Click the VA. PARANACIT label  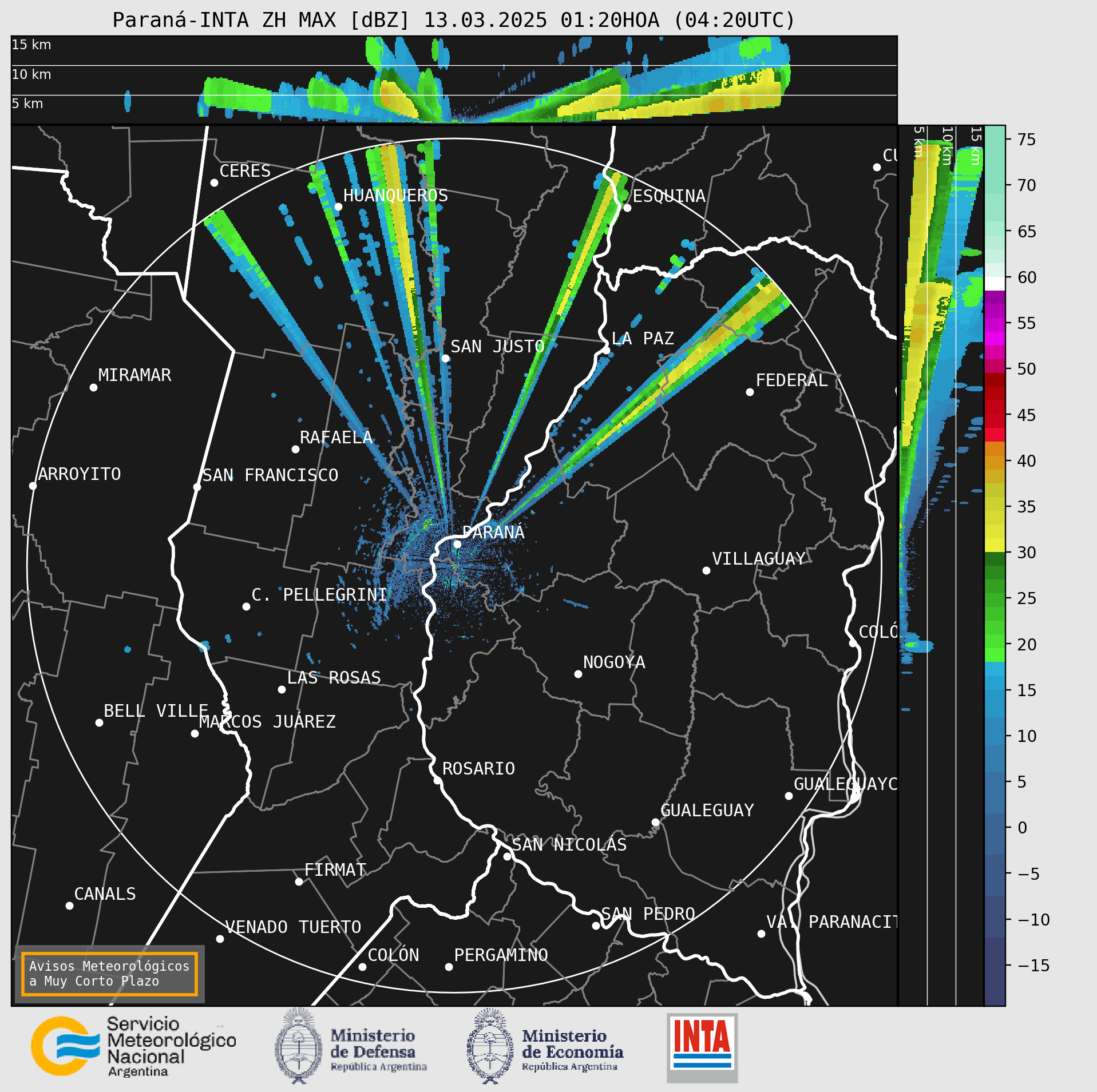tap(831, 922)
